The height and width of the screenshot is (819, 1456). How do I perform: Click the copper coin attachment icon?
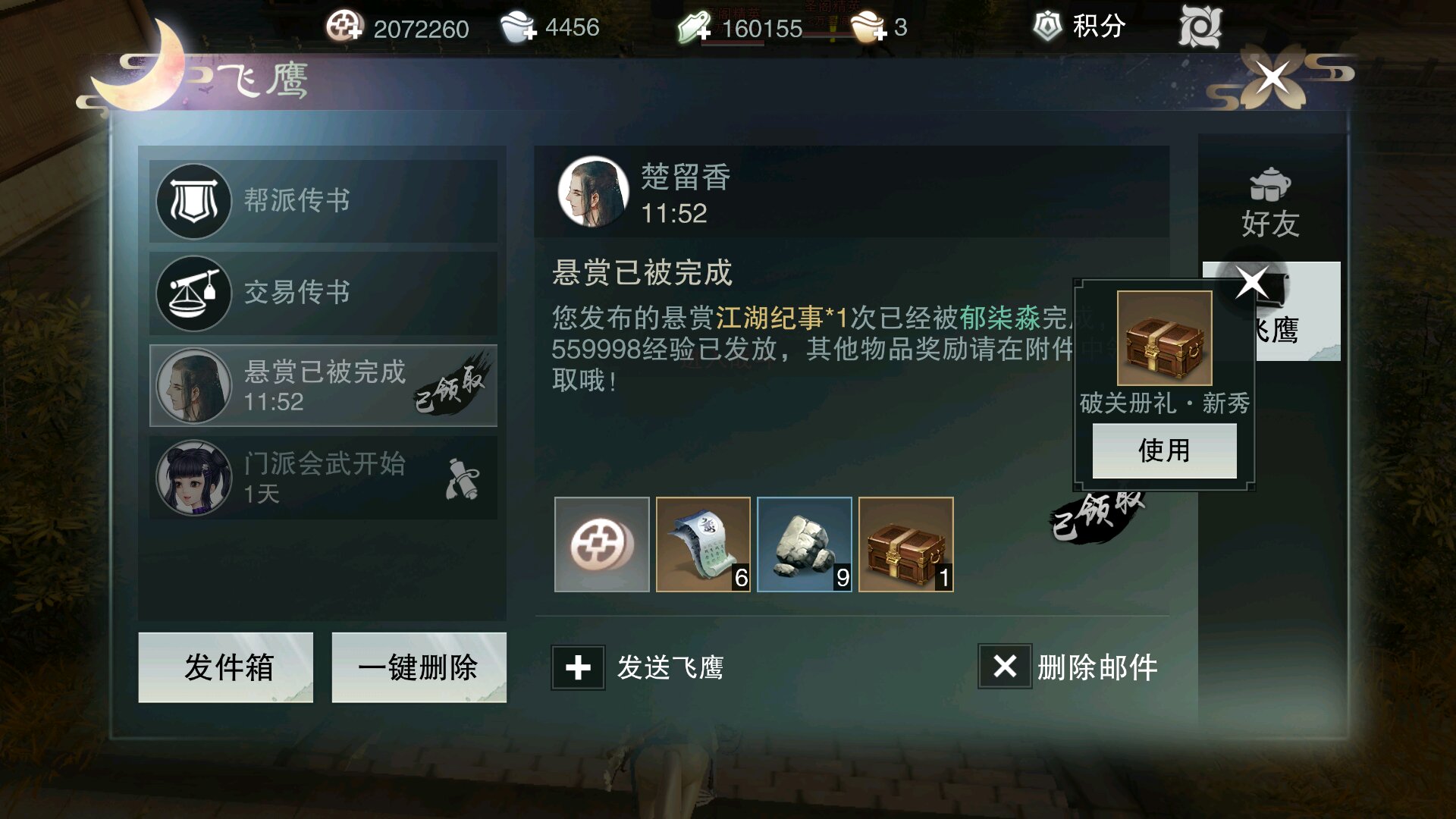[602, 544]
